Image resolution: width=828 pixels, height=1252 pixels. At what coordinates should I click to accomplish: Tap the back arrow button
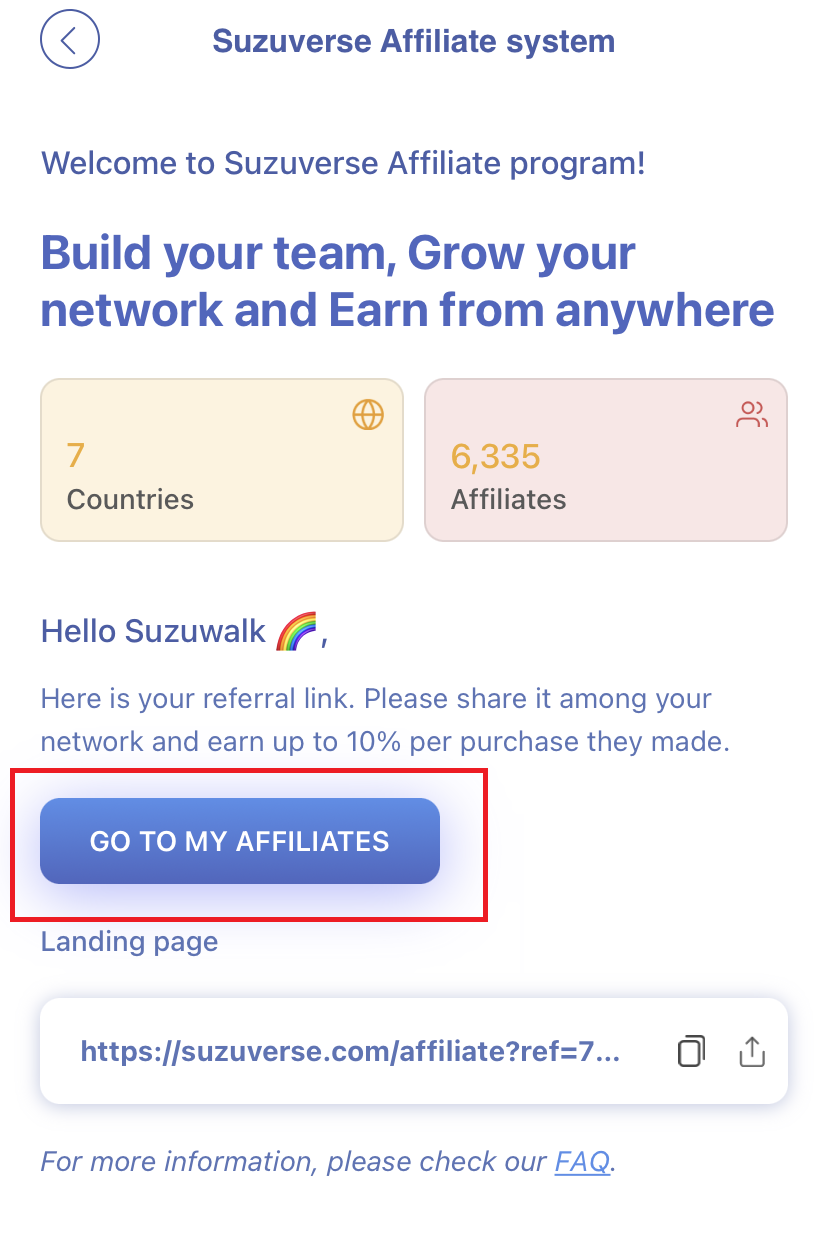point(69,40)
